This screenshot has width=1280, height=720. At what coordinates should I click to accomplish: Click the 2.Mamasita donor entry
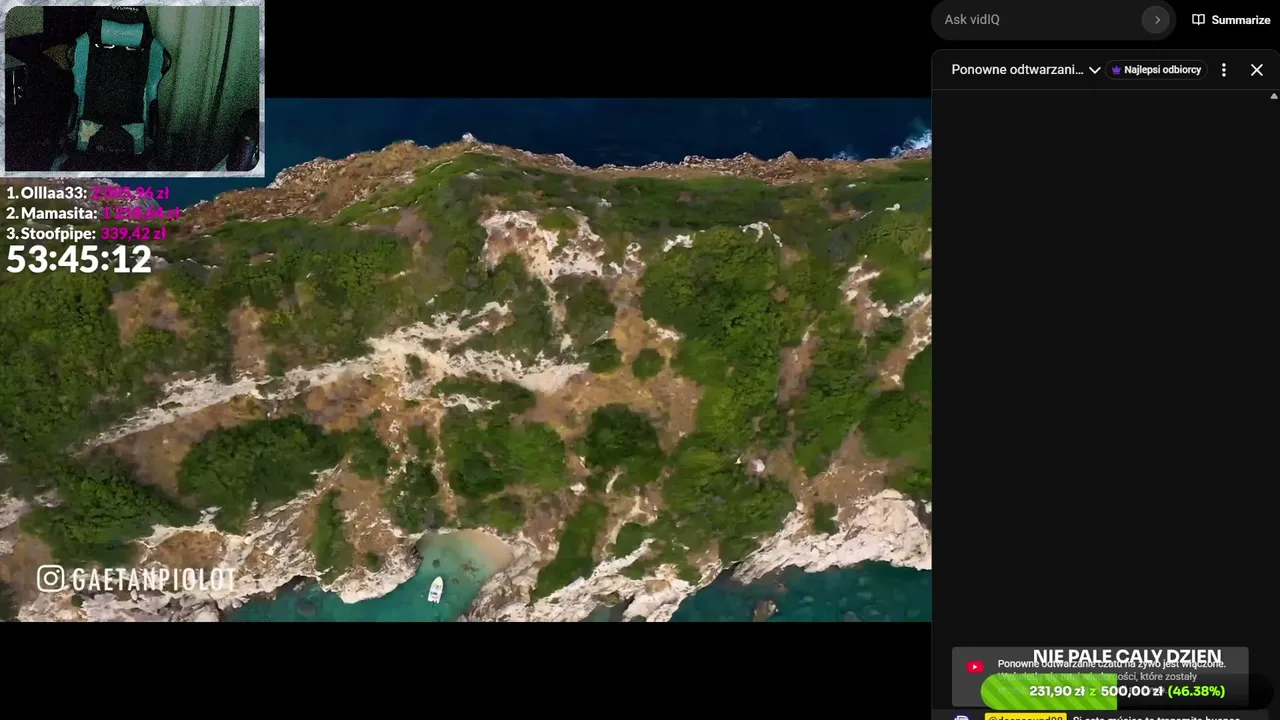(x=93, y=213)
